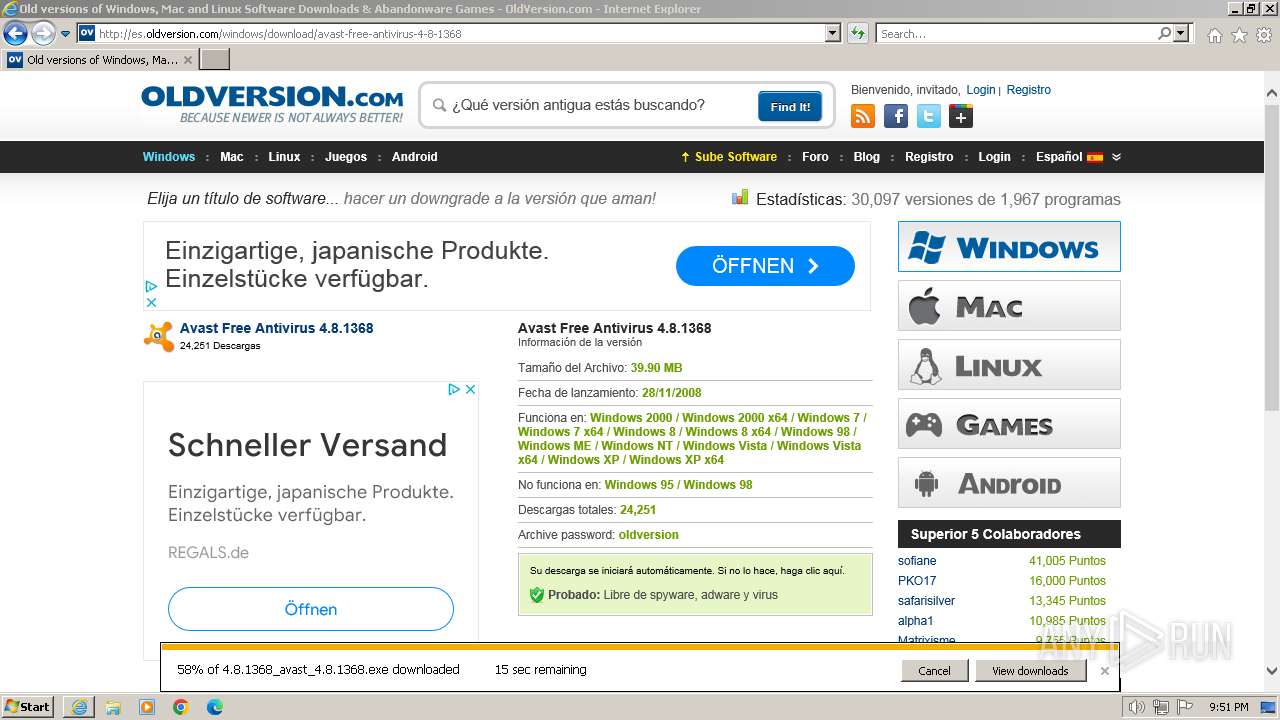Open the Twitter icon
1280x720 pixels.
pyautogui.click(x=929, y=117)
